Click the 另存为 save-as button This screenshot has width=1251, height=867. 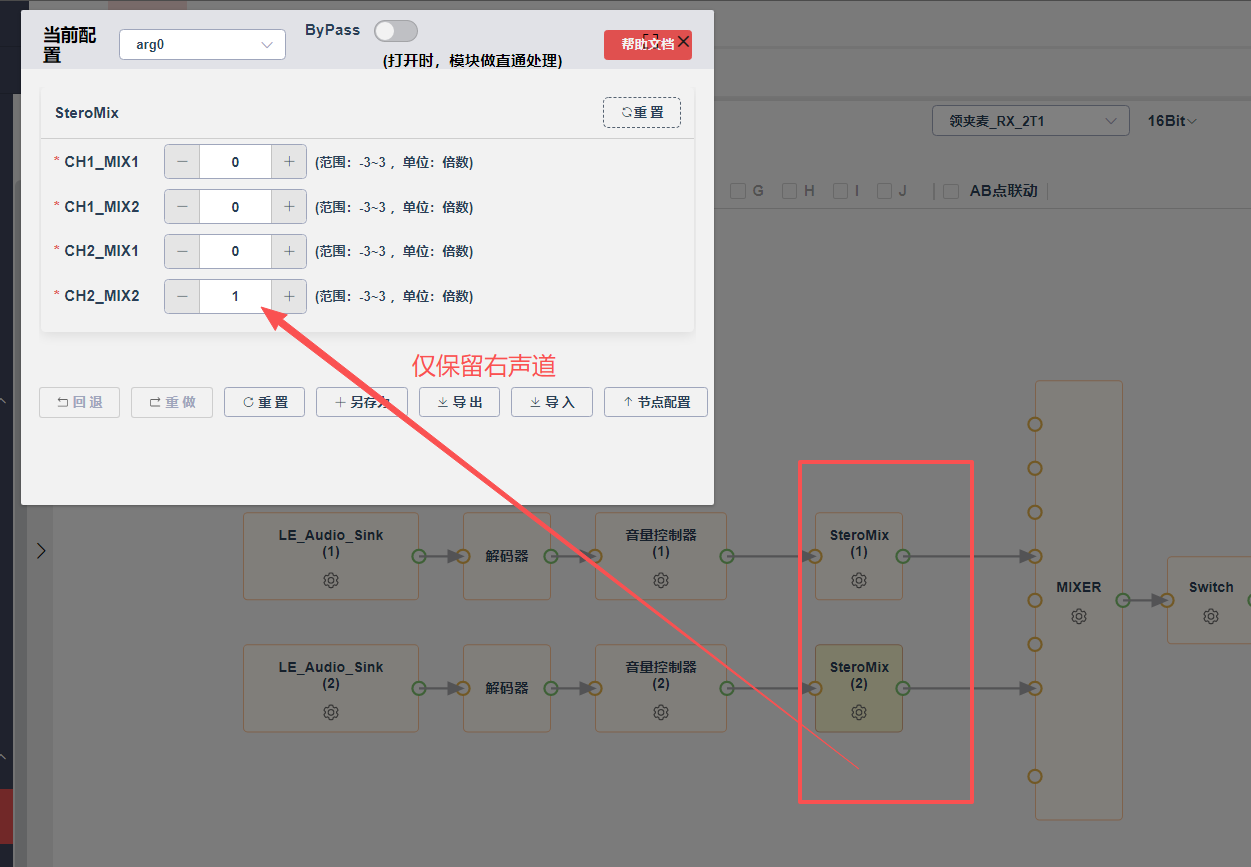362,402
